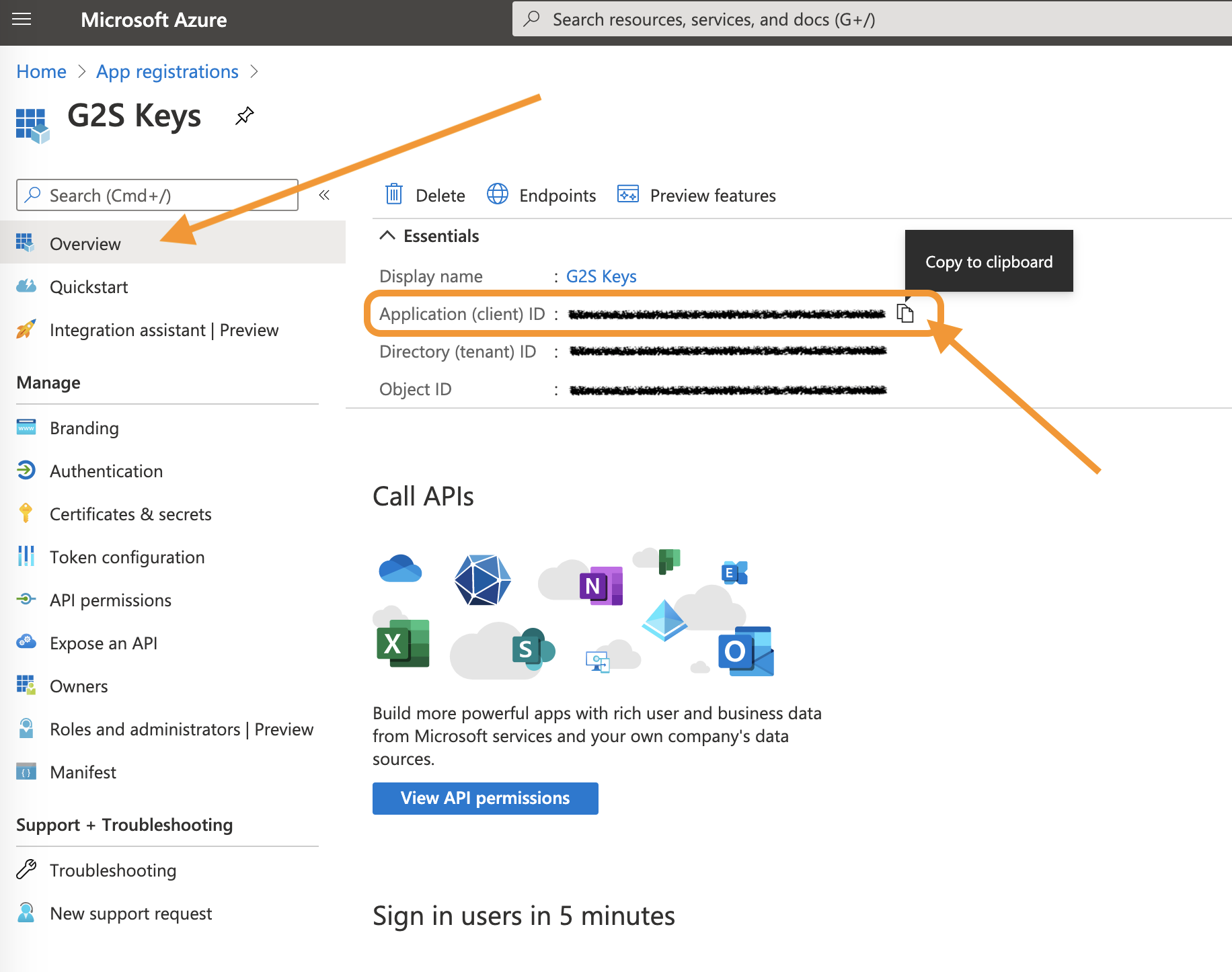Click the API permissions icon

pos(26,599)
